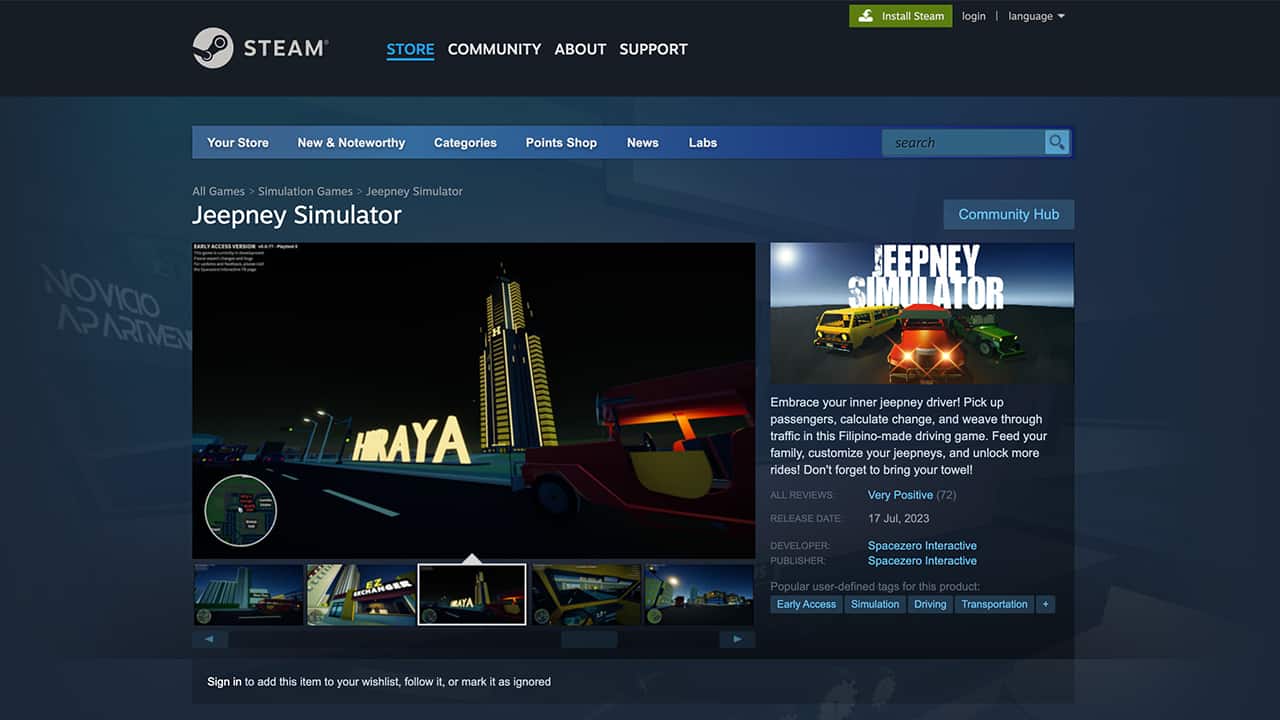The width and height of the screenshot is (1280, 720).
Task: Click the Jeepney Simulator breadcrumb
Action: [414, 191]
